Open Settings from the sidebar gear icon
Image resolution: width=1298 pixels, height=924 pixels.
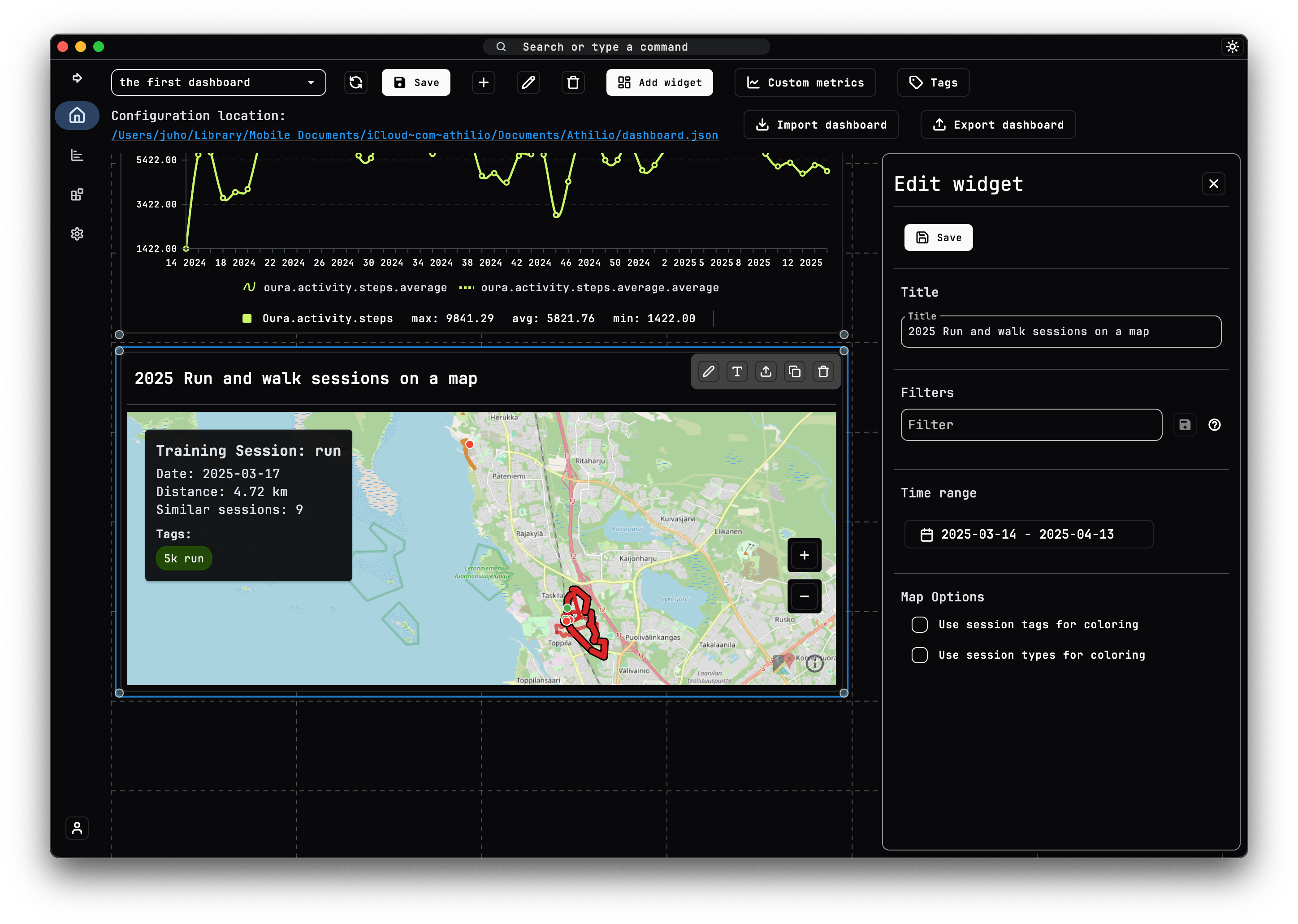77,233
